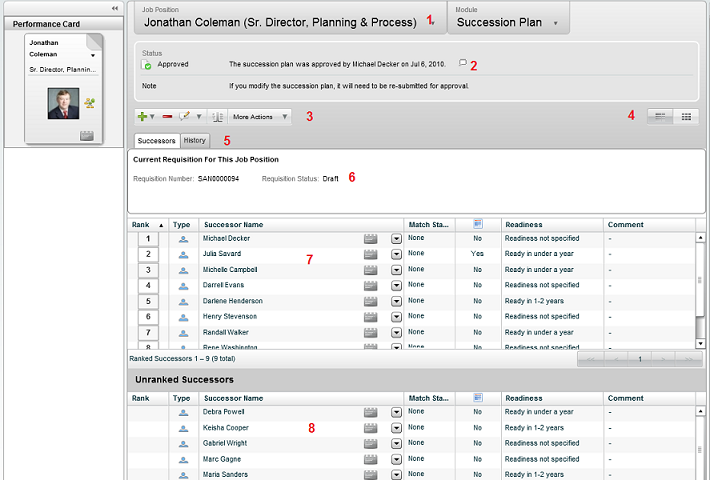Click the red minus Remove successor icon
Viewport: 710px width, 480px height.
coord(168,116)
